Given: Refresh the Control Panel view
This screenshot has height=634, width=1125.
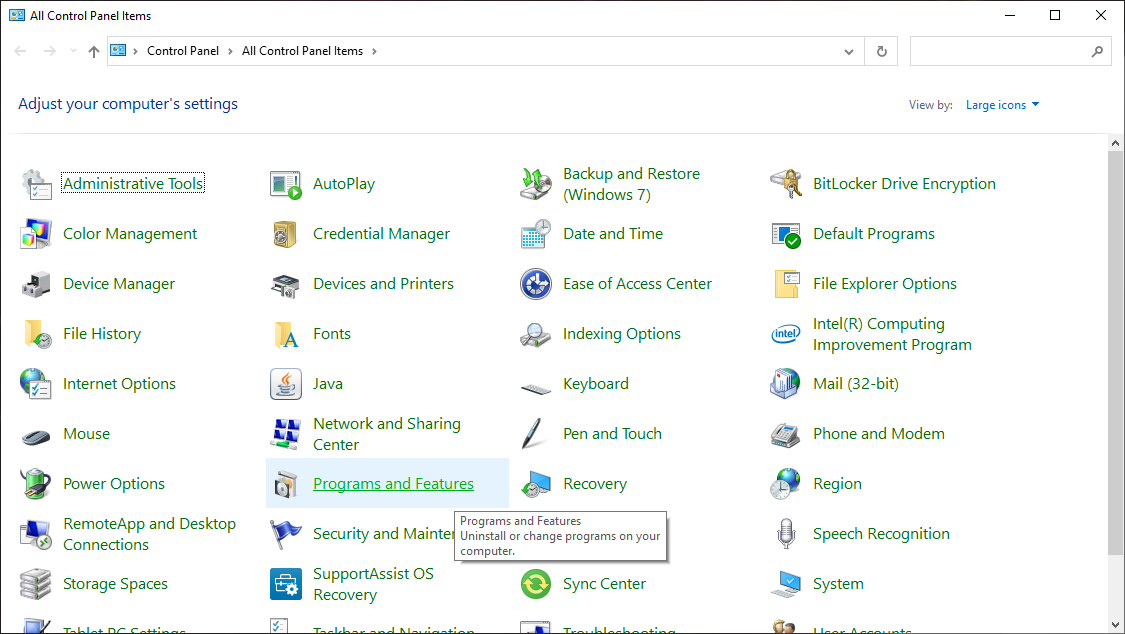Looking at the screenshot, I should (x=882, y=52).
